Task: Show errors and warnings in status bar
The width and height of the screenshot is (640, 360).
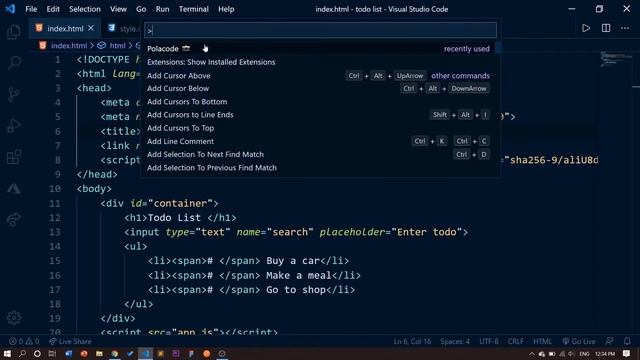Action: pos(24,341)
